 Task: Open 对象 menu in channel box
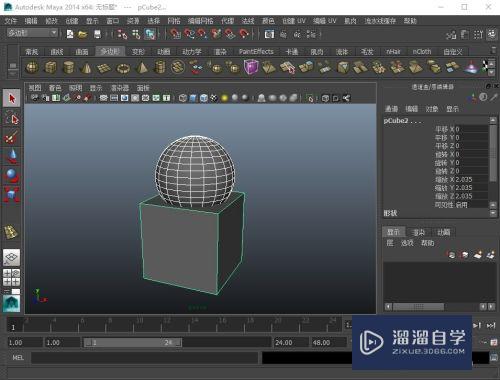pos(432,109)
